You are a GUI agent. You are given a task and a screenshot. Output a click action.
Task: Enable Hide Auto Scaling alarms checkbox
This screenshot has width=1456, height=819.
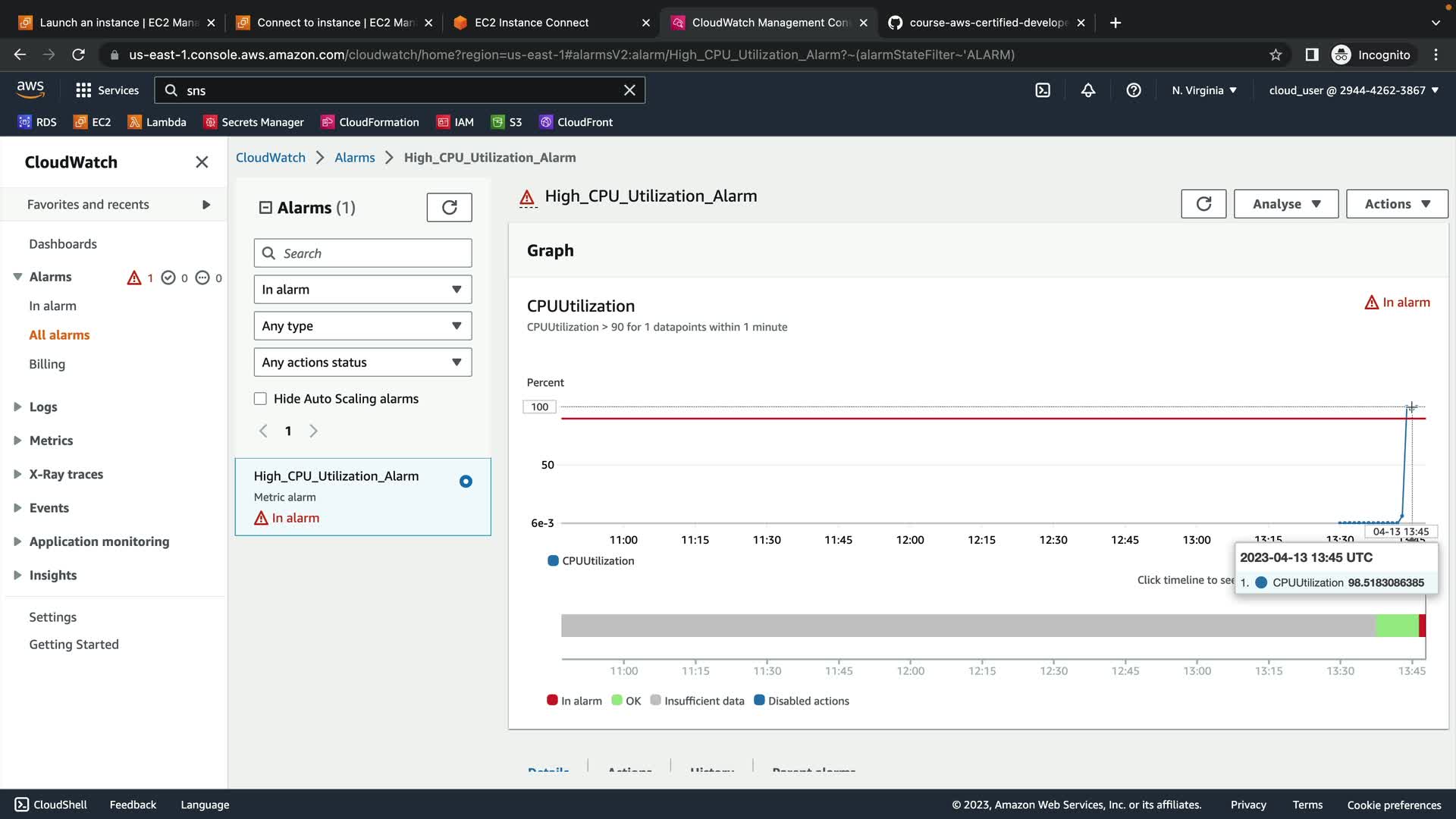(261, 399)
